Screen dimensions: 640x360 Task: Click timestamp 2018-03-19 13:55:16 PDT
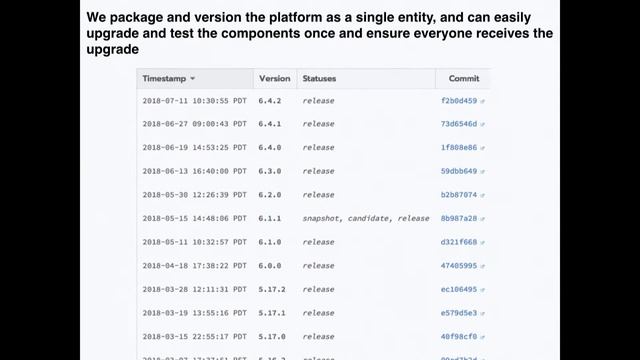(x=195, y=313)
